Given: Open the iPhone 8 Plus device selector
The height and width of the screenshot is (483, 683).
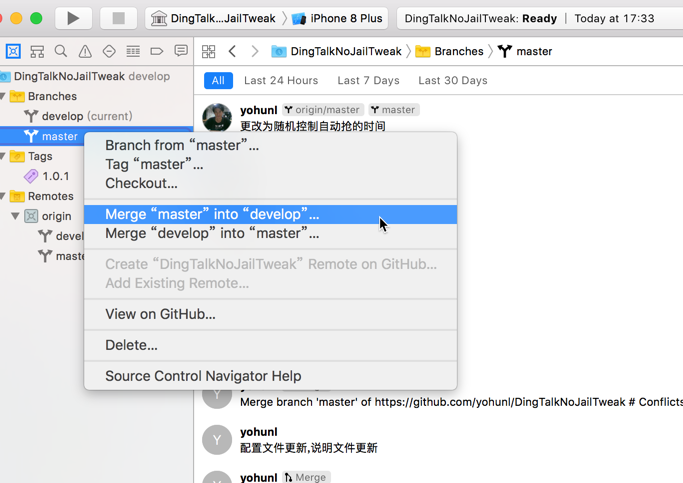Looking at the screenshot, I should click(338, 18).
